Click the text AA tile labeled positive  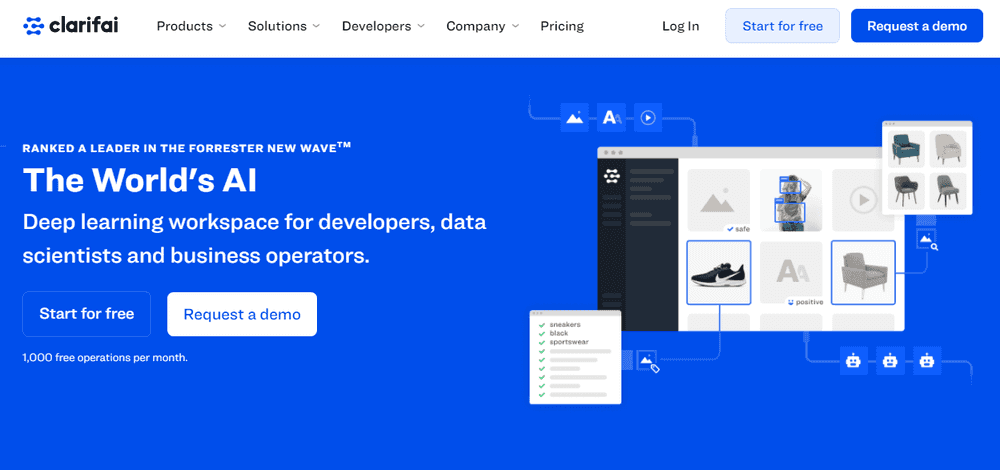pyautogui.click(x=791, y=272)
